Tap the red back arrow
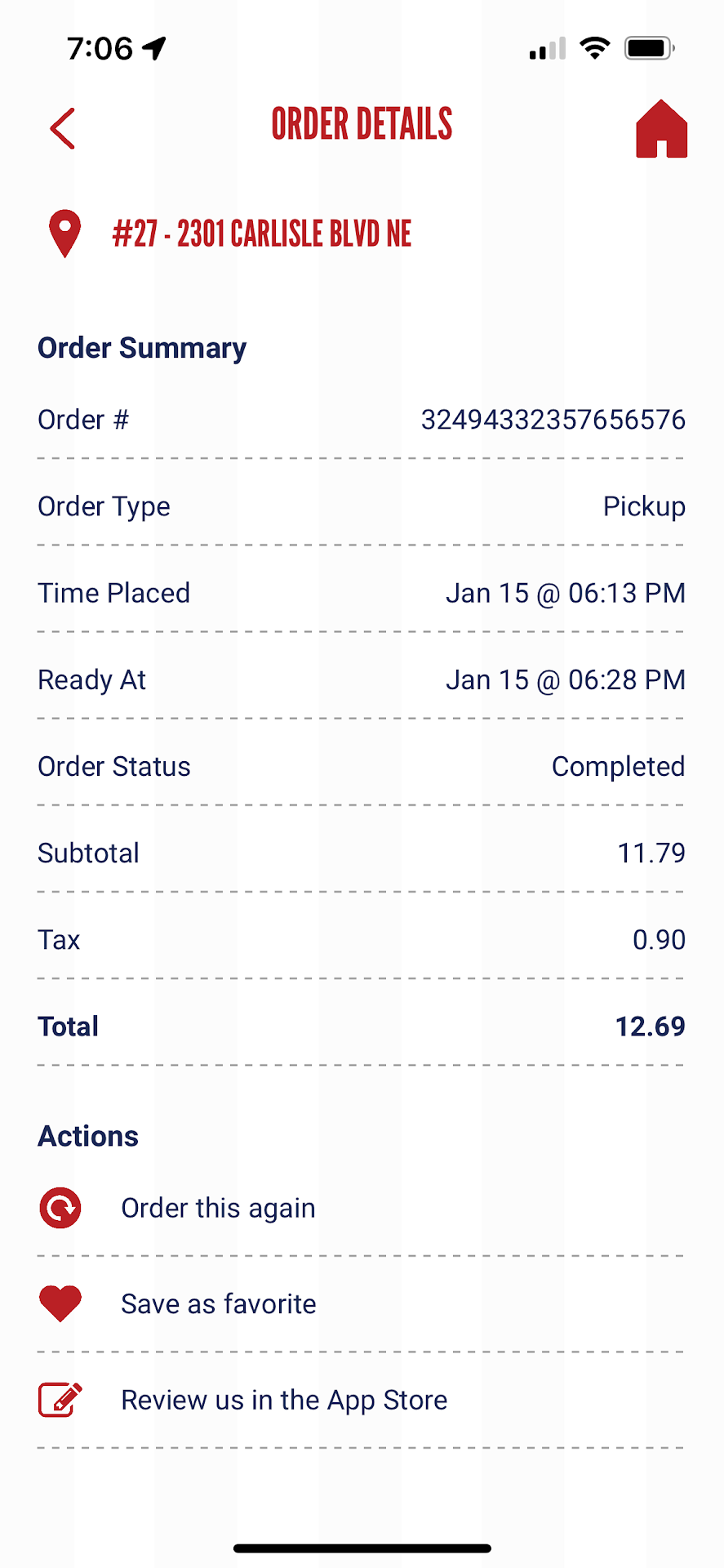Screen dimensions: 724x1568 pyautogui.click(x=63, y=128)
